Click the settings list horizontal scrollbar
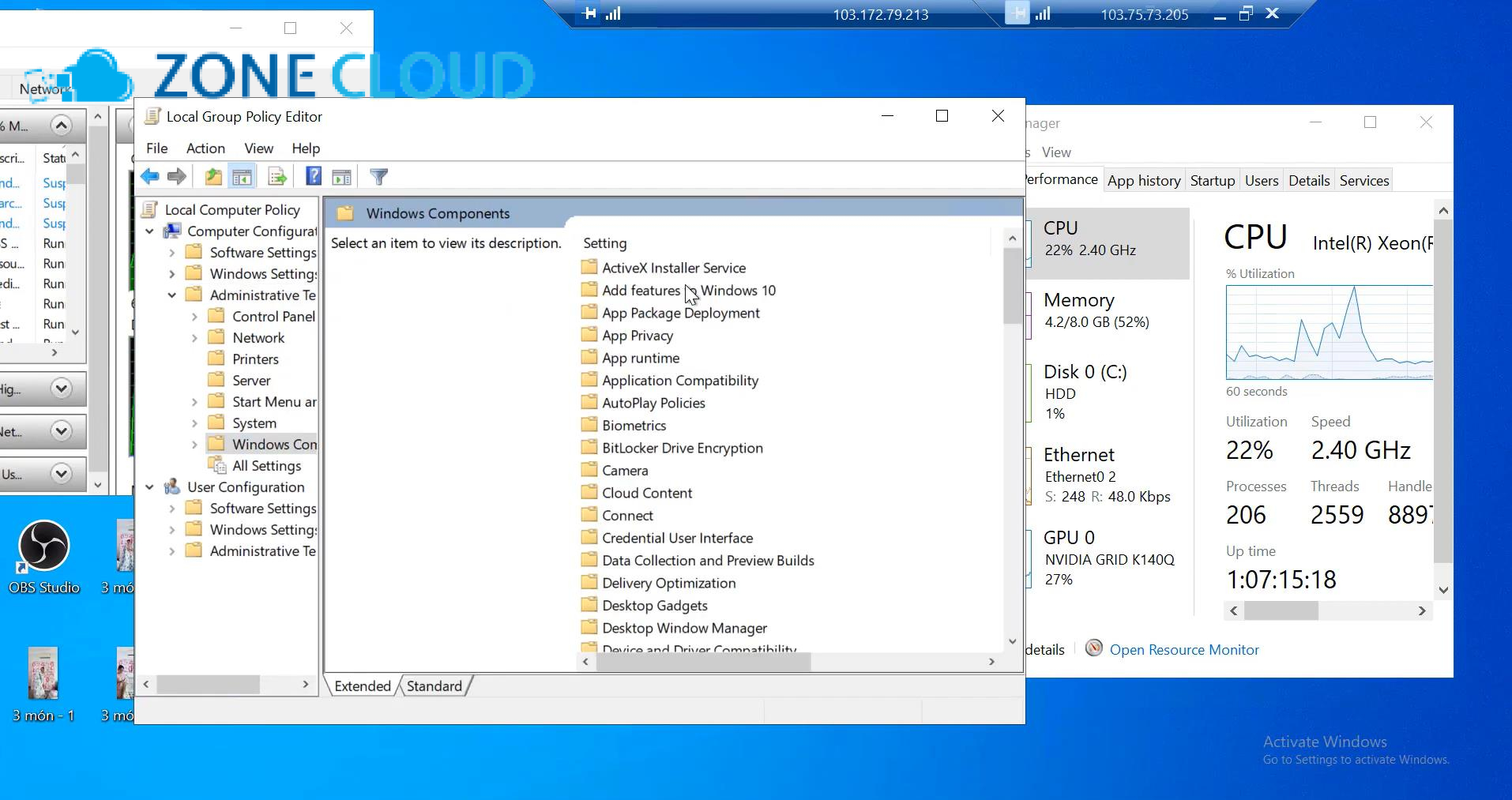 703,662
